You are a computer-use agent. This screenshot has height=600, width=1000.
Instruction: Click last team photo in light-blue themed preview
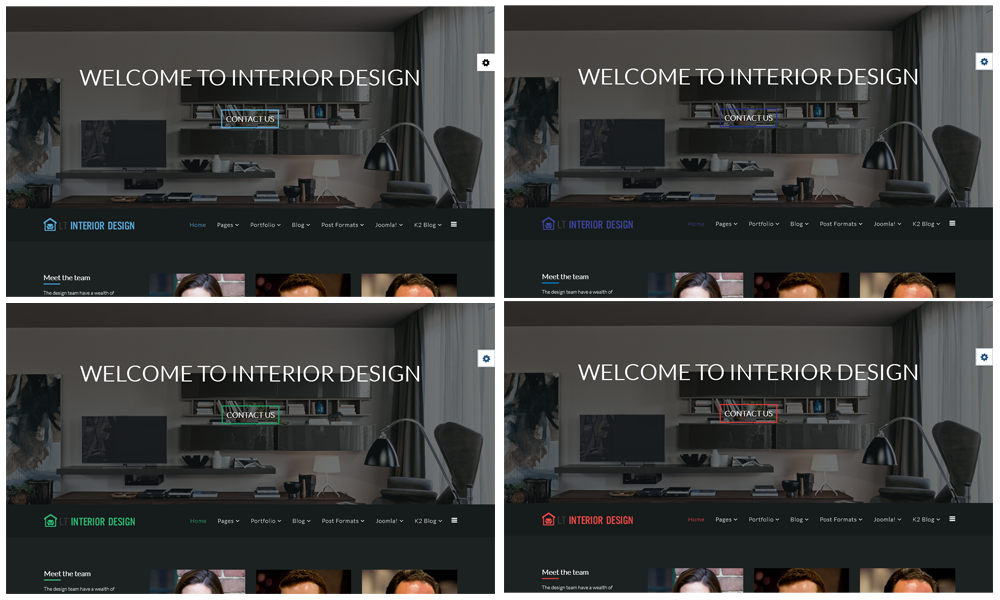point(409,285)
